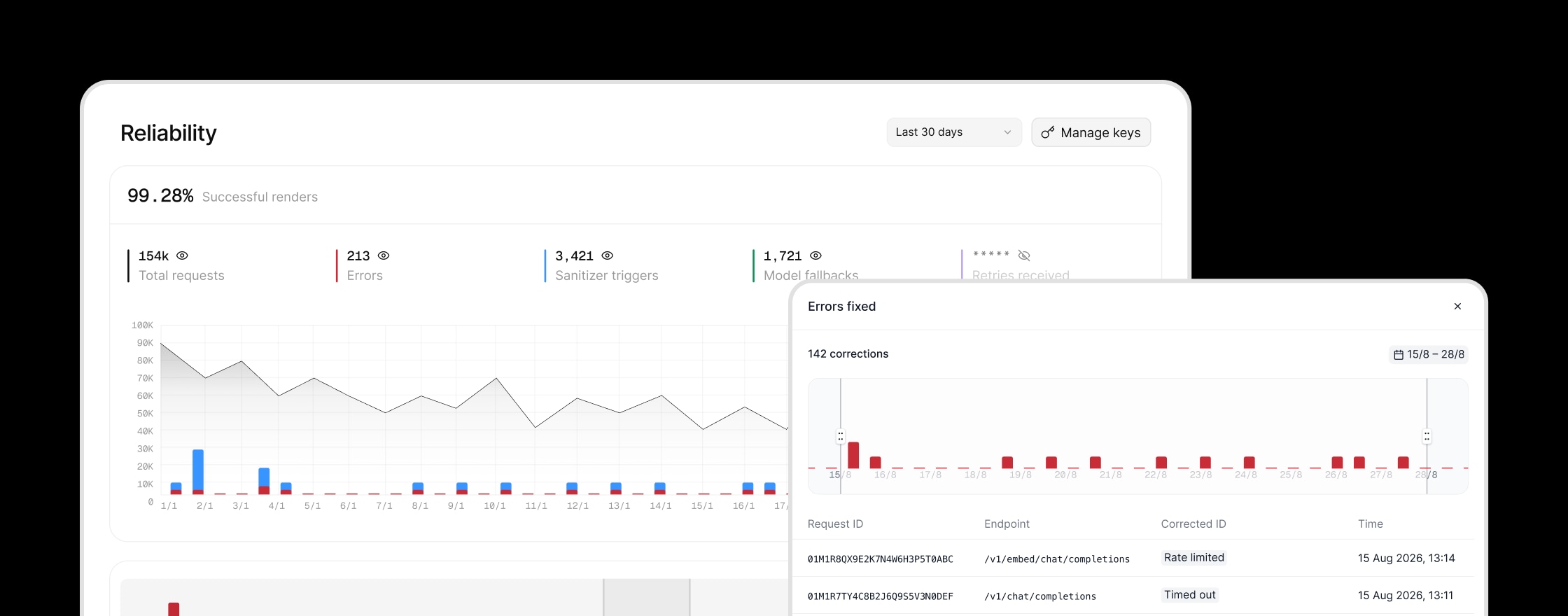Image resolution: width=1568 pixels, height=616 pixels.
Task: Click the tallest red bar at 15/8
Action: (x=853, y=455)
